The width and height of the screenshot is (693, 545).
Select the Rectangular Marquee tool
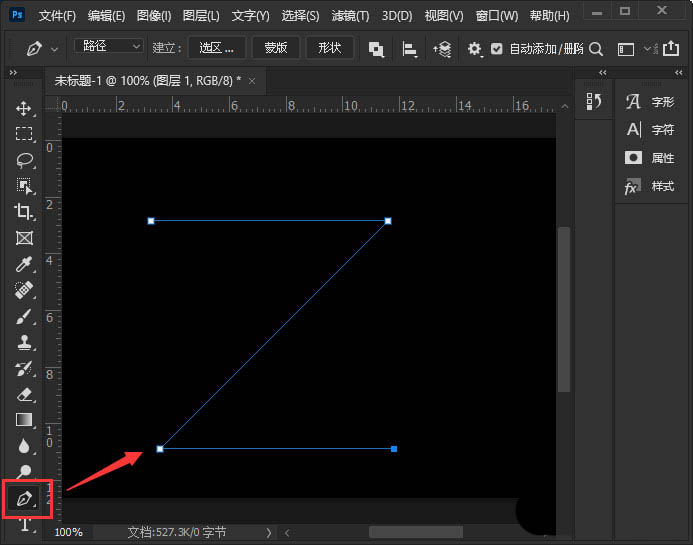[24, 133]
